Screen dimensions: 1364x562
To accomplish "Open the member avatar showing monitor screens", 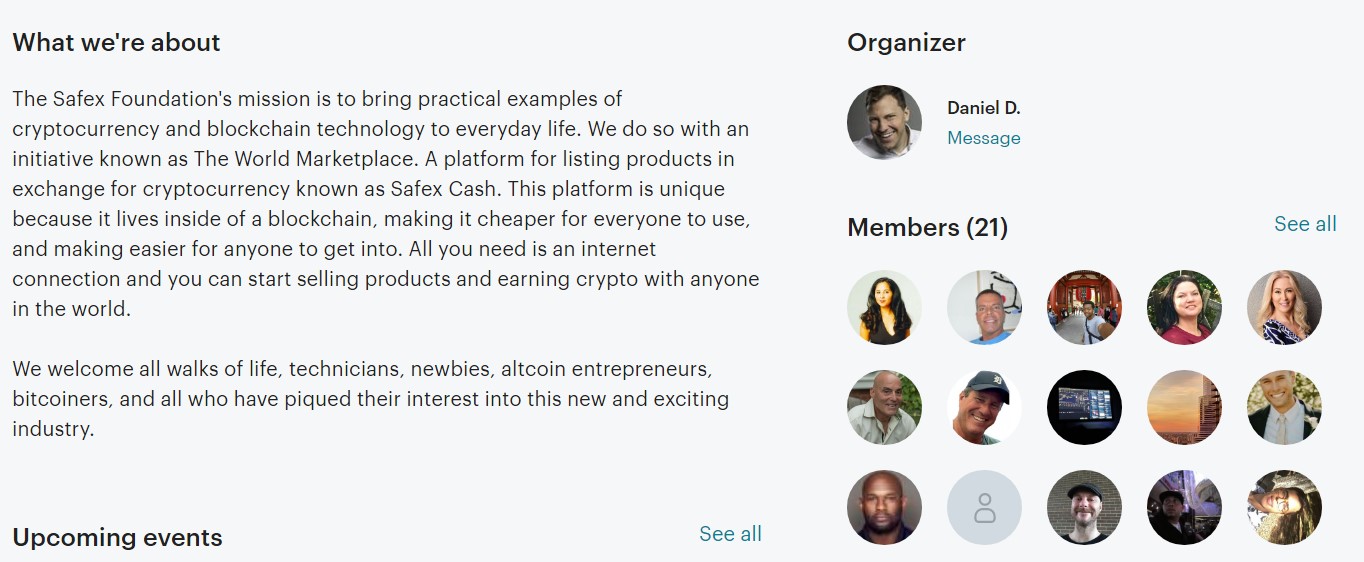I will [1084, 408].
